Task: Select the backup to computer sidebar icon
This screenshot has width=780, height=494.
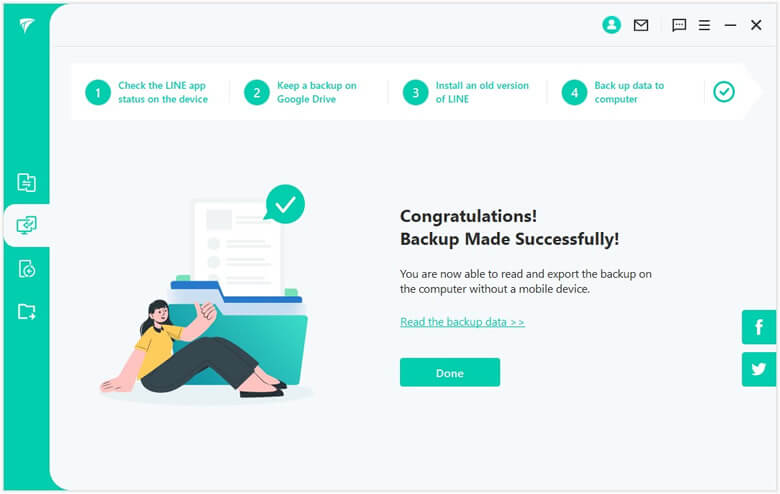Action: [x=26, y=225]
